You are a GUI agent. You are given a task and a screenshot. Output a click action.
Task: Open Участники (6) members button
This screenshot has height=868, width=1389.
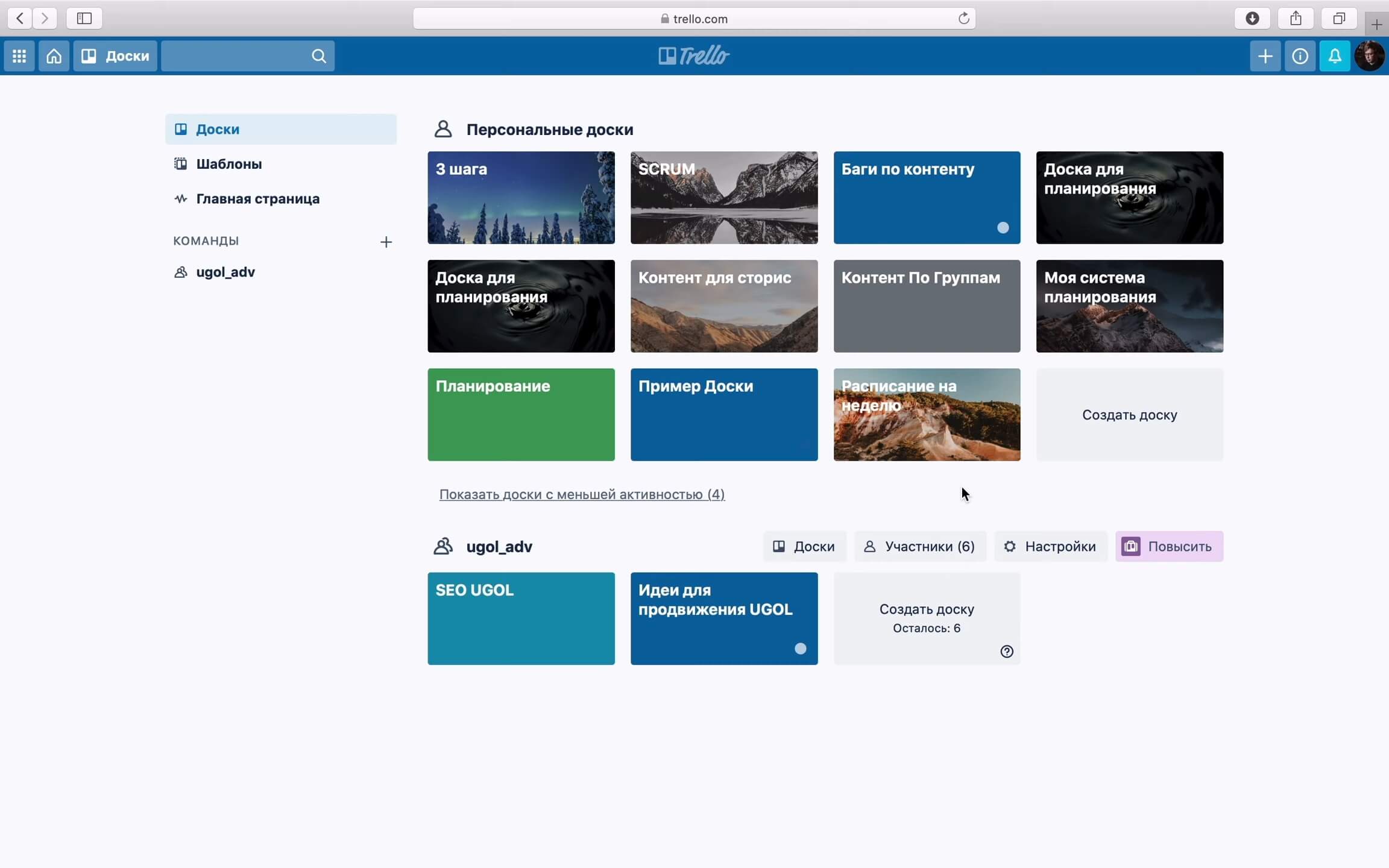click(x=920, y=546)
